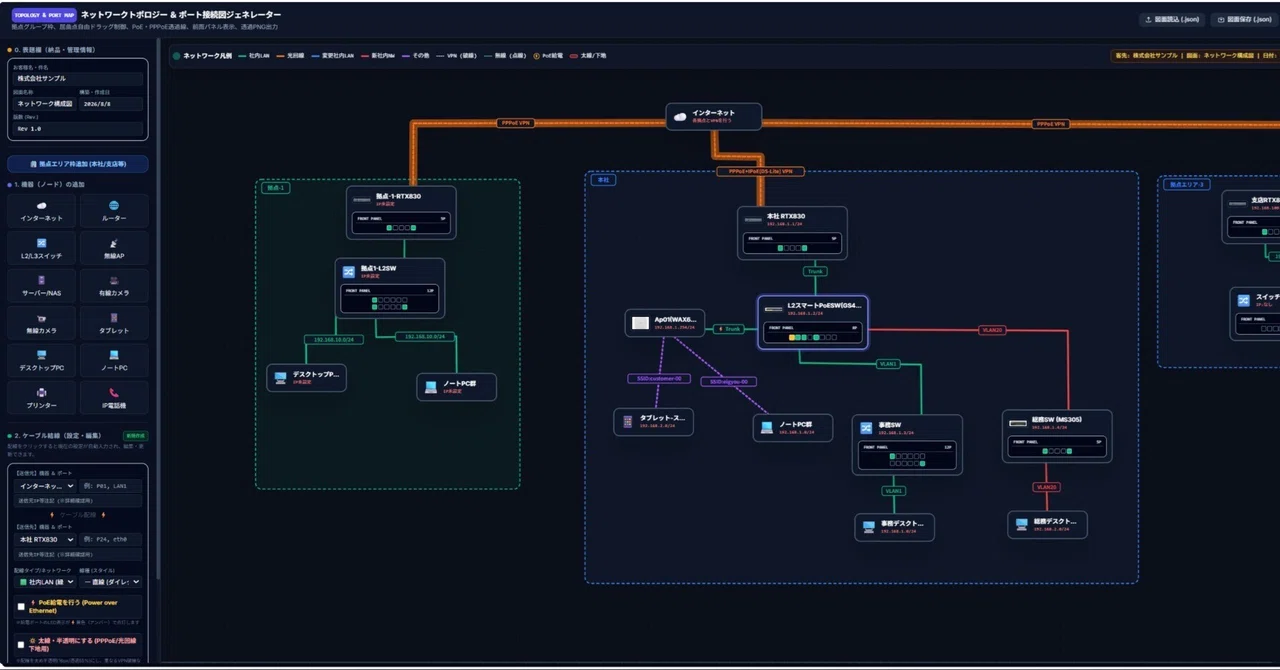Screen dimensions: 1280x670
Task: Select the インターネット cloud node on canvas
Action: tap(714, 116)
